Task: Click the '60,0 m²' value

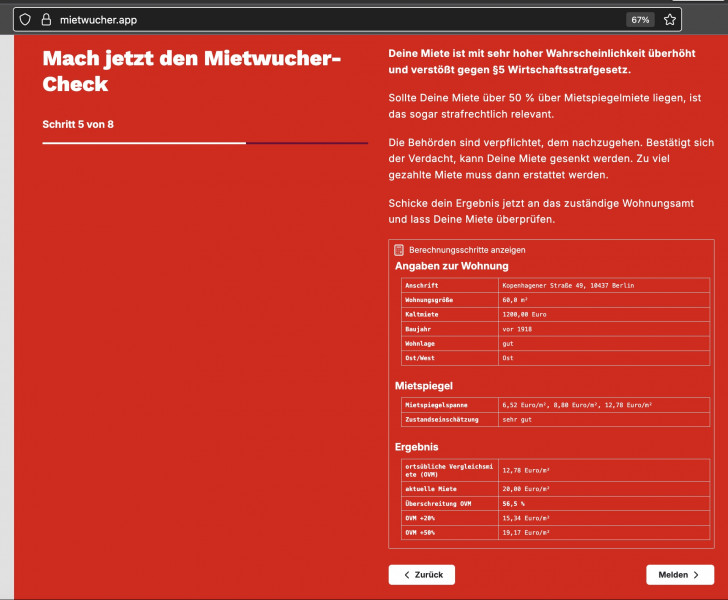Action: [x=515, y=300]
